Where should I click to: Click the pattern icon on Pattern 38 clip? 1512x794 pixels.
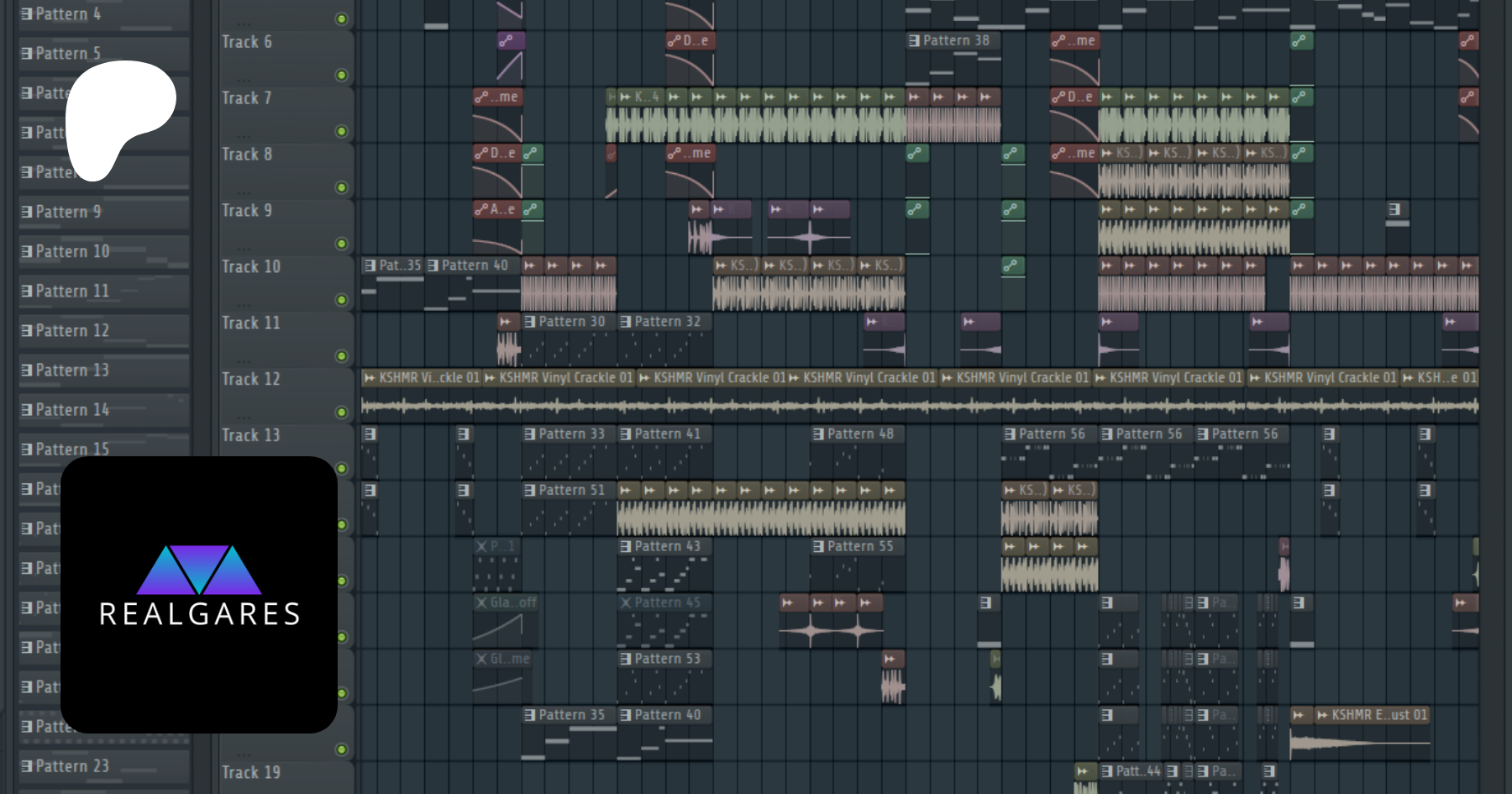point(914,40)
